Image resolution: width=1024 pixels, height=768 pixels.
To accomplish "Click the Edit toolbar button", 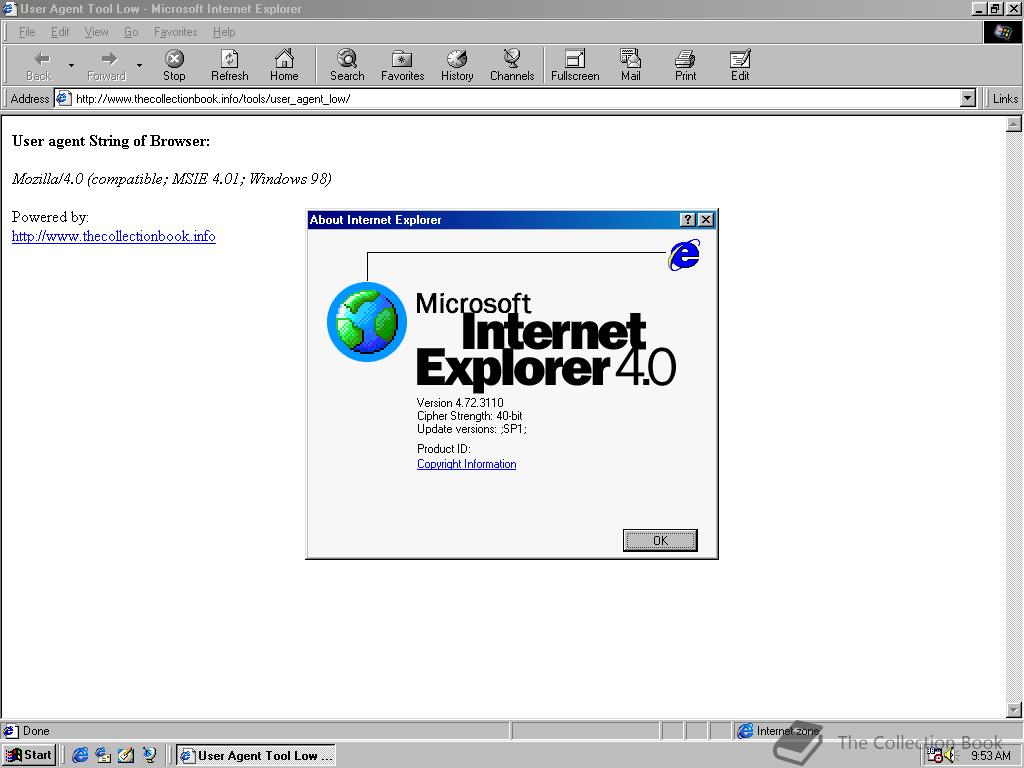I will click(x=740, y=65).
